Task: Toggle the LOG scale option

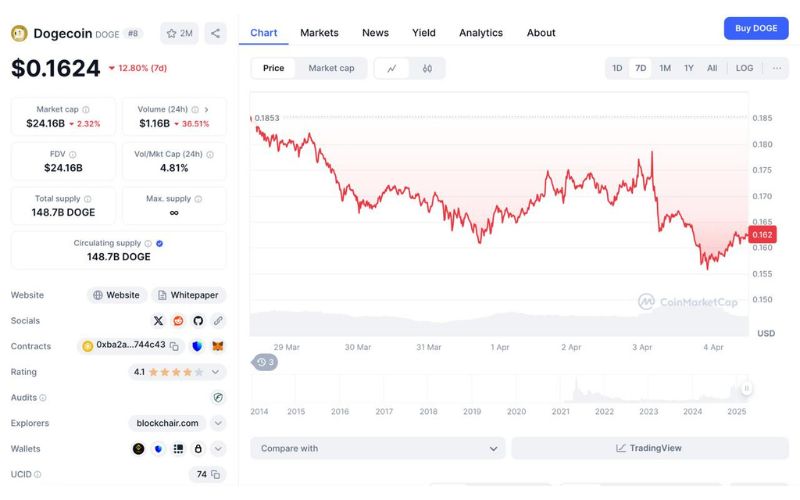Action: point(744,68)
